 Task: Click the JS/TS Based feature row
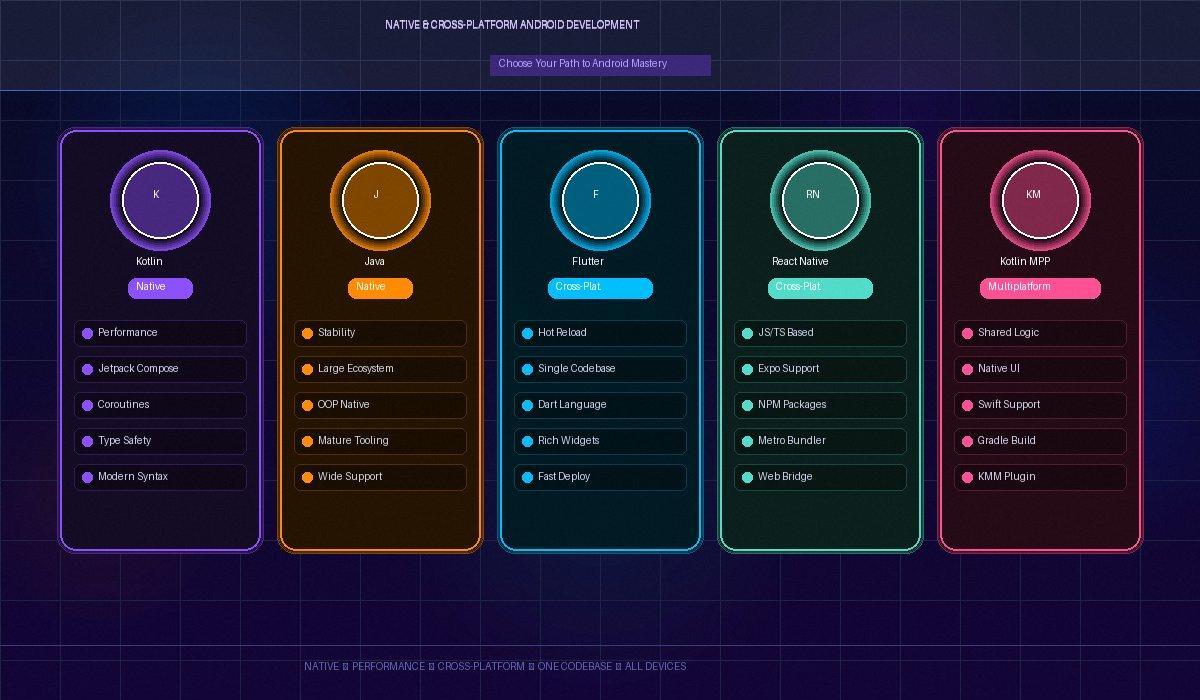click(x=820, y=333)
